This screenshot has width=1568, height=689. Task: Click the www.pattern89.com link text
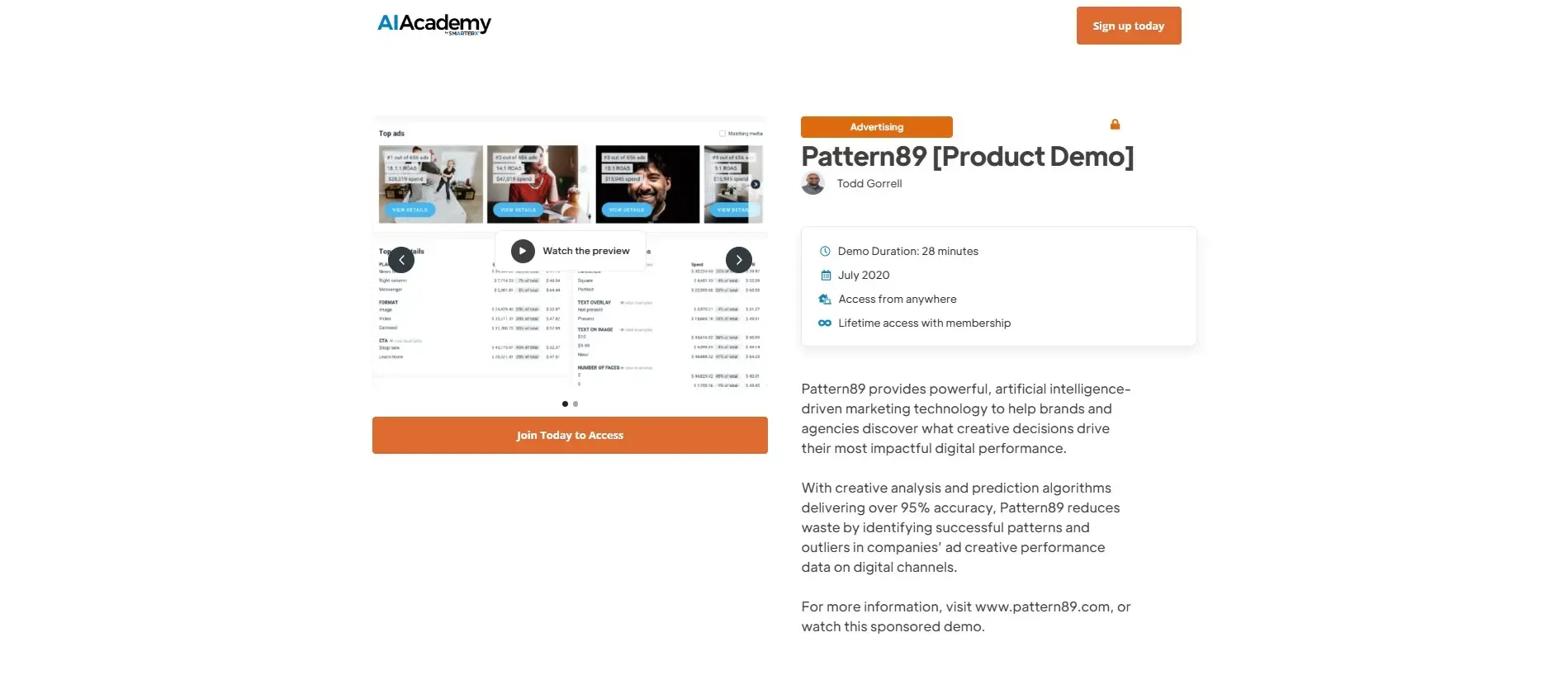coord(1043,606)
